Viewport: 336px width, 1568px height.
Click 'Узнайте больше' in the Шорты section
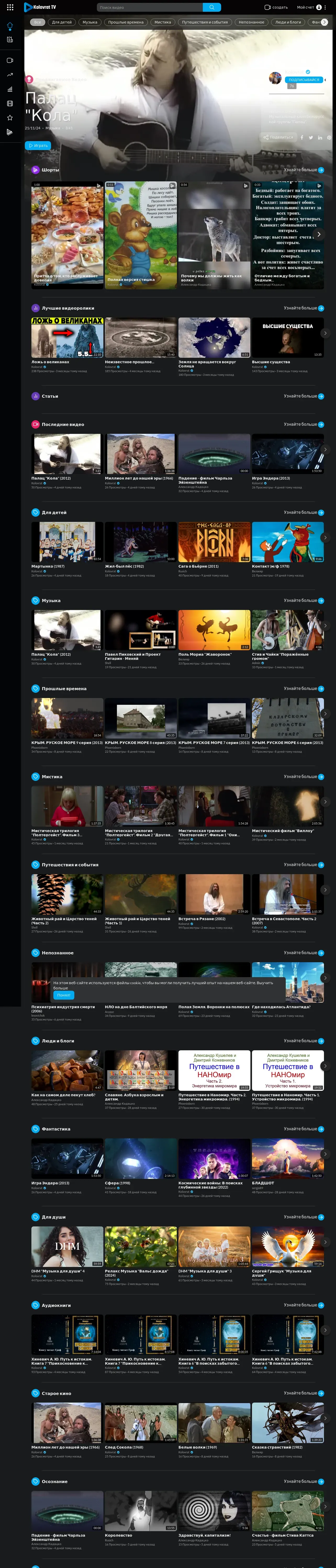(304, 170)
